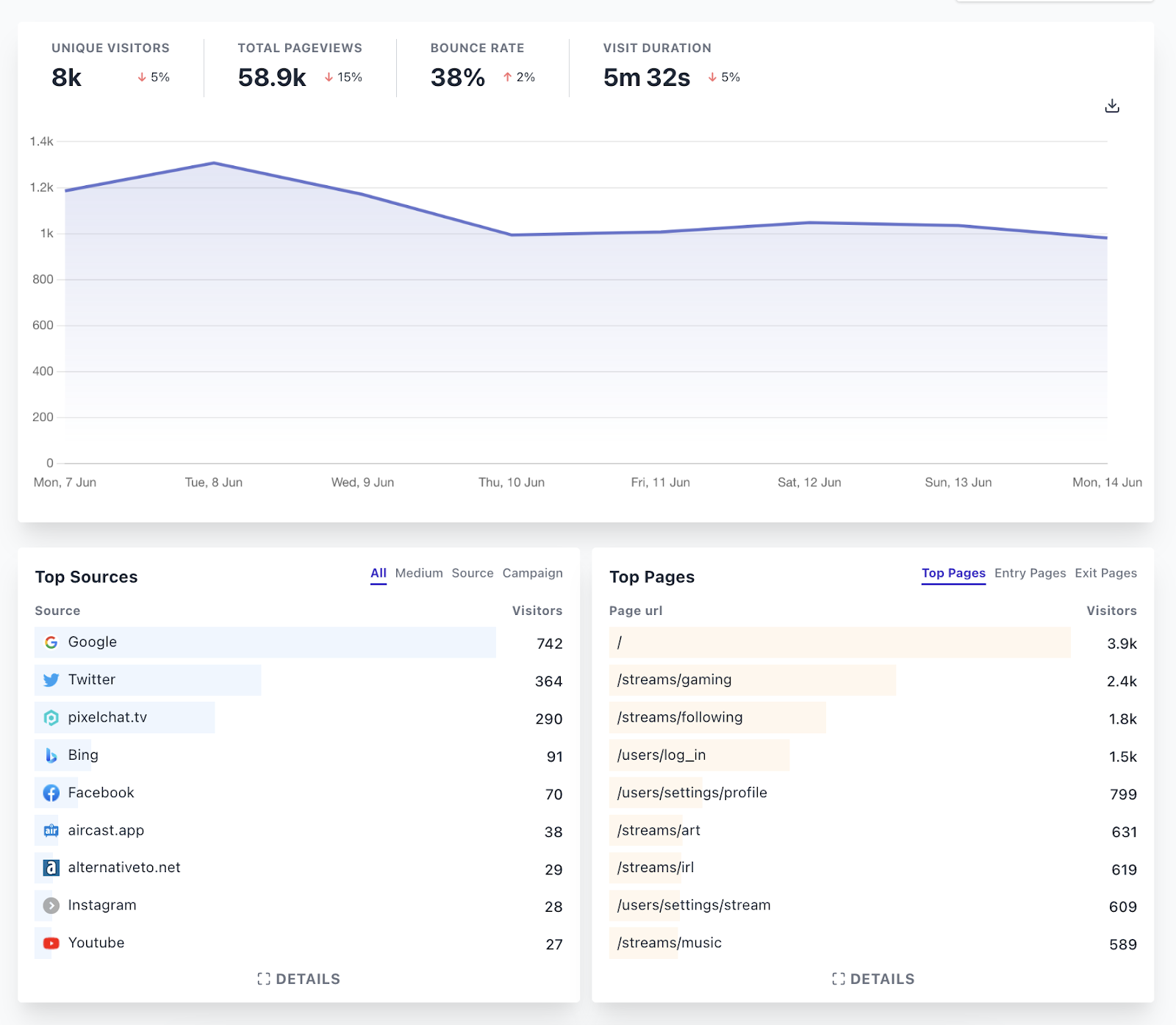Select the Visit Duration 5m 32s metric
Image resolution: width=1176 pixels, height=1025 pixels.
click(x=672, y=66)
